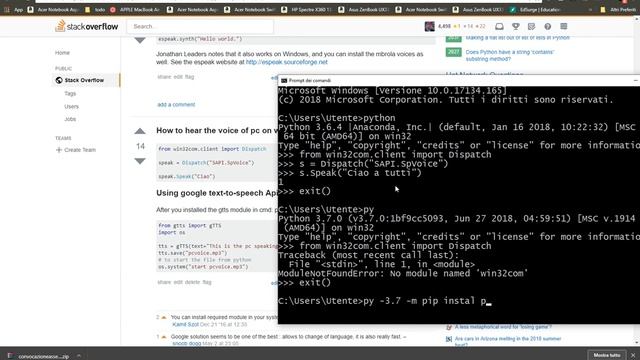The image size is (640, 360).
Task: Open Kamil Szot's user profile
Action: [x=185, y=324]
